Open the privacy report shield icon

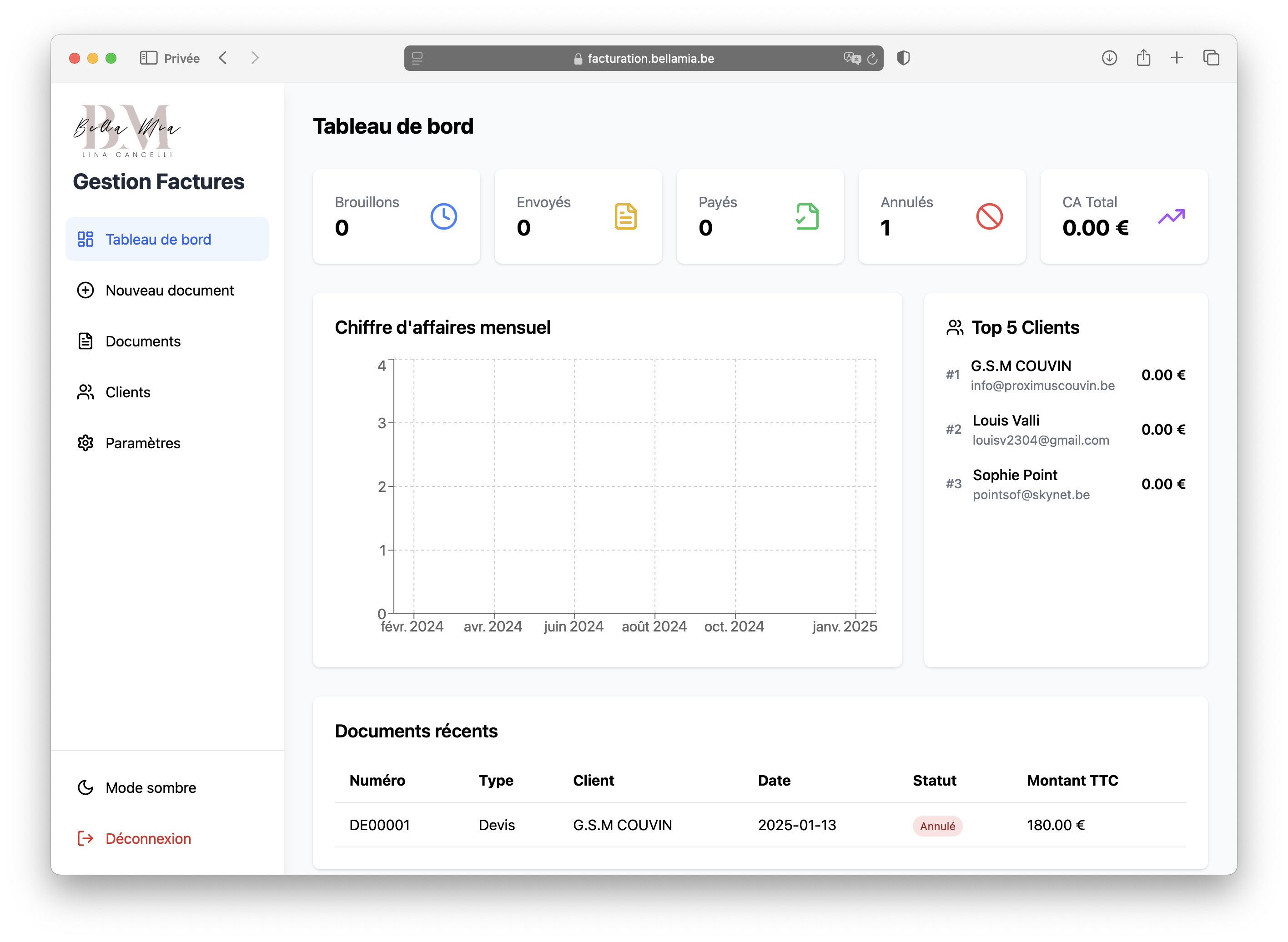(903, 58)
